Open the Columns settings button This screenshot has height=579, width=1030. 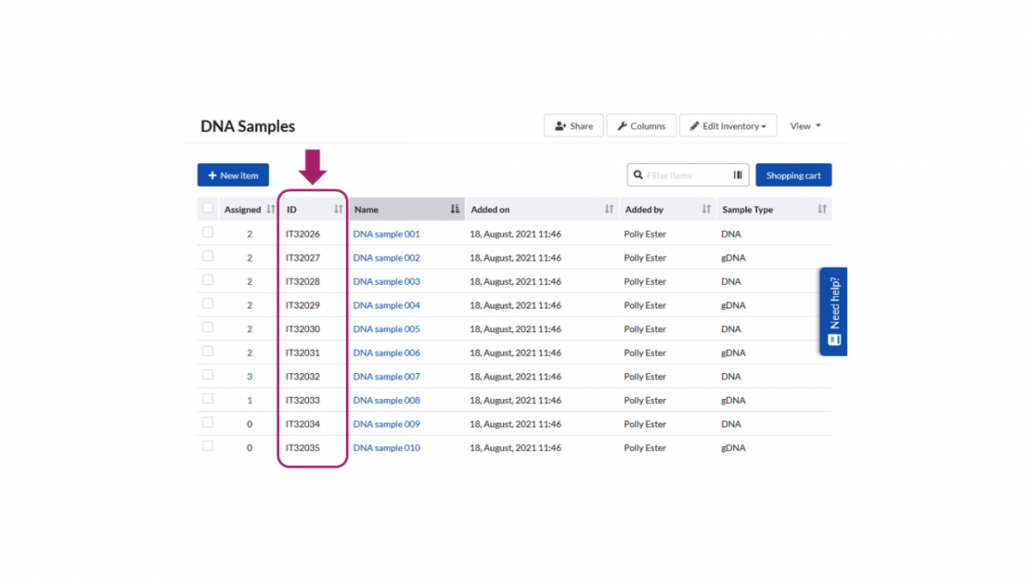pos(641,126)
